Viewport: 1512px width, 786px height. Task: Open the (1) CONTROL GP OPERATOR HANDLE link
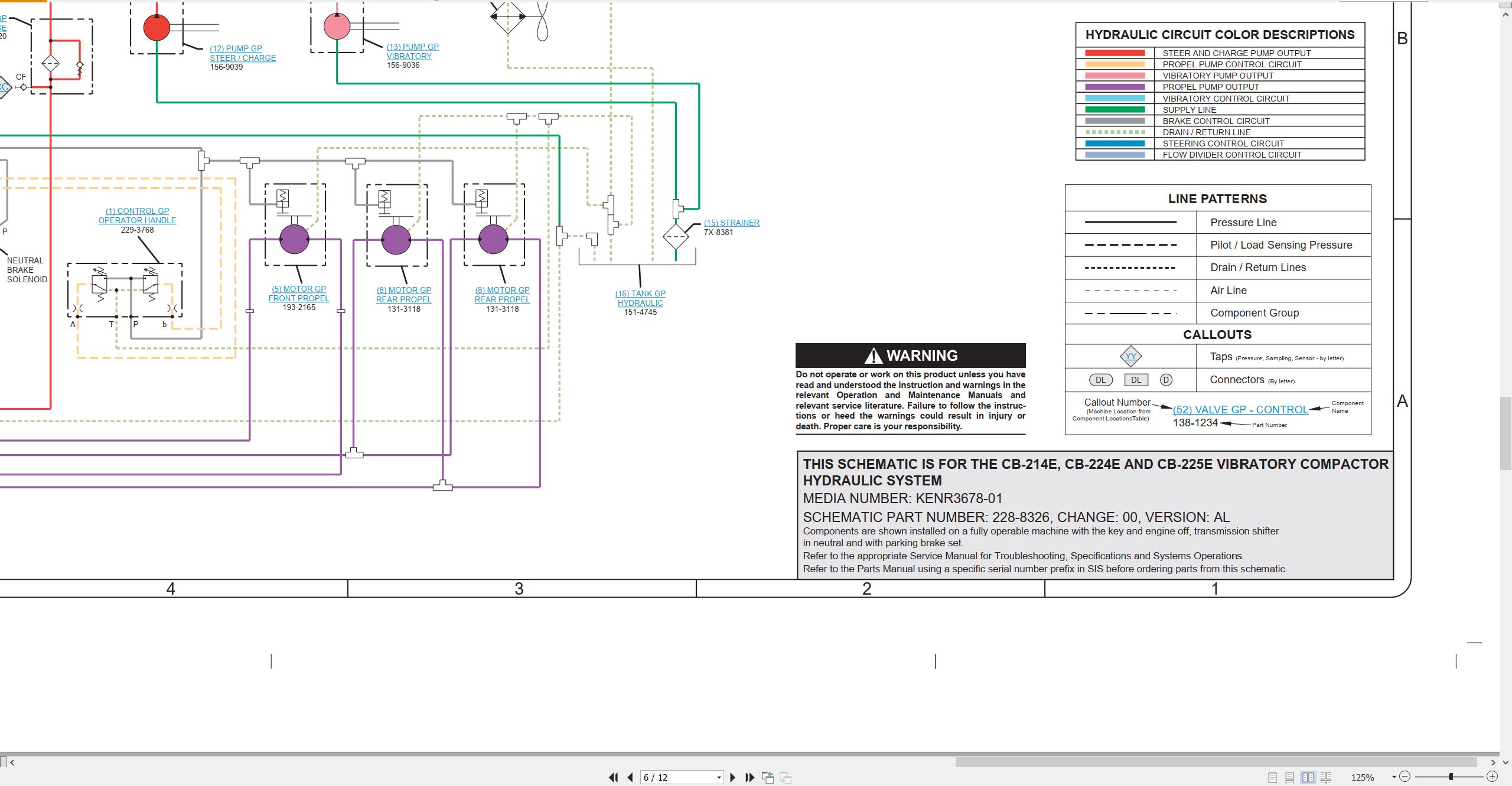tap(137, 216)
